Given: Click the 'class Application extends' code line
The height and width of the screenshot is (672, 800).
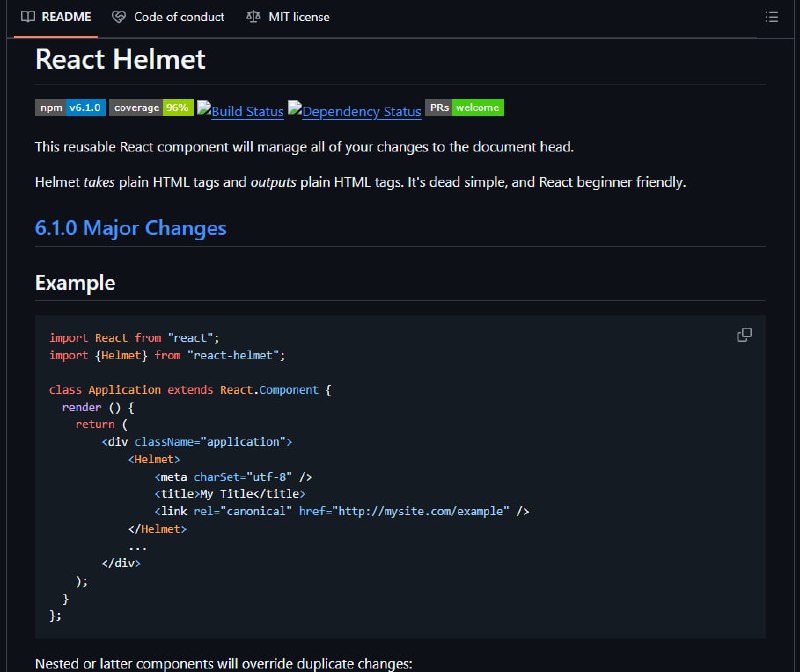Looking at the screenshot, I should (190, 390).
